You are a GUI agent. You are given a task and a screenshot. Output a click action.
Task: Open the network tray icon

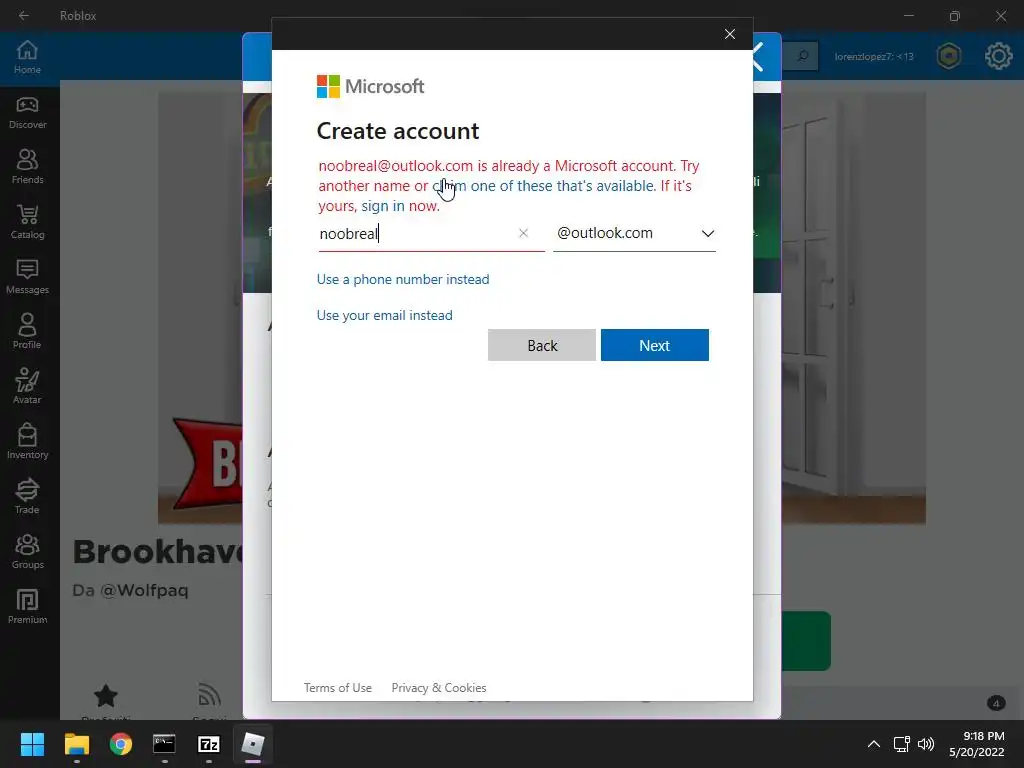pyautogui.click(x=902, y=744)
